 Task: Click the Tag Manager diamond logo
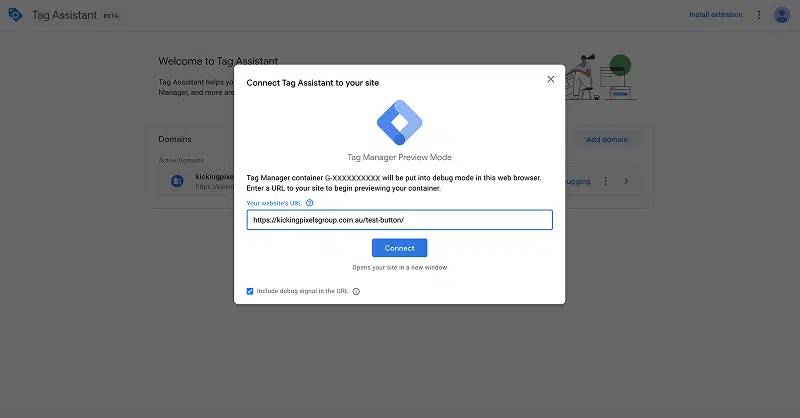coord(399,122)
